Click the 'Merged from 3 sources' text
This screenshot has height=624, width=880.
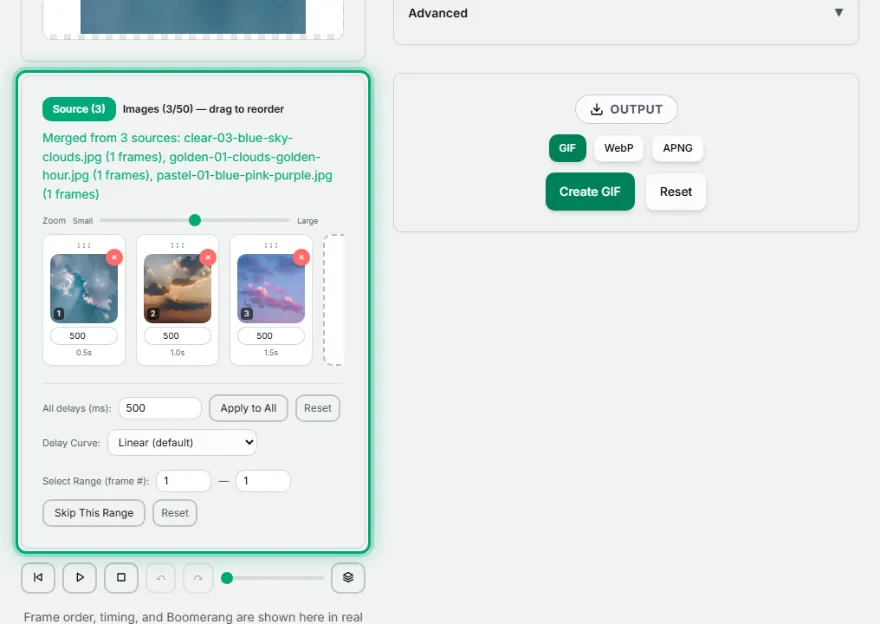(x=187, y=166)
